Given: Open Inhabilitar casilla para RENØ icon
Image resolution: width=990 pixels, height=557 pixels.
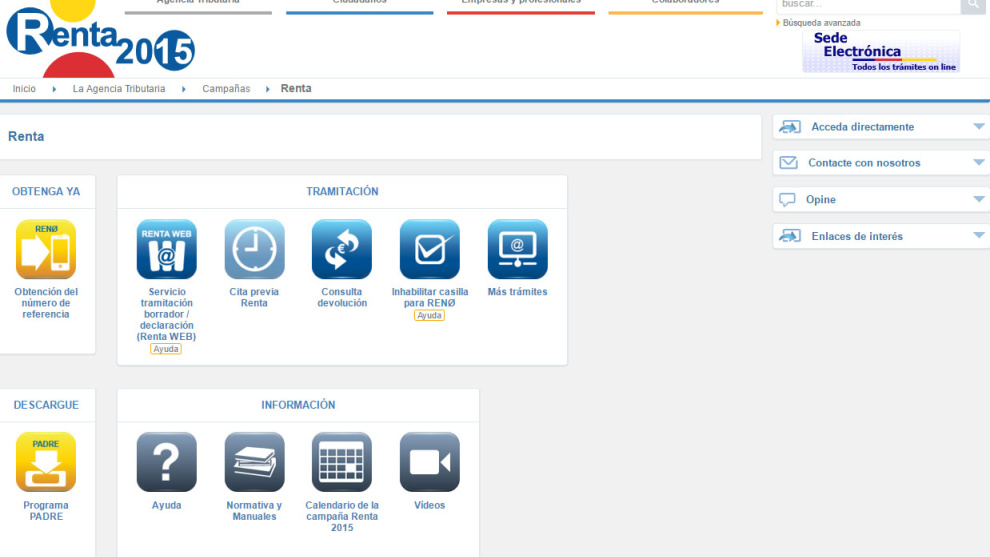Looking at the screenshot, I should tap(429, 249).
